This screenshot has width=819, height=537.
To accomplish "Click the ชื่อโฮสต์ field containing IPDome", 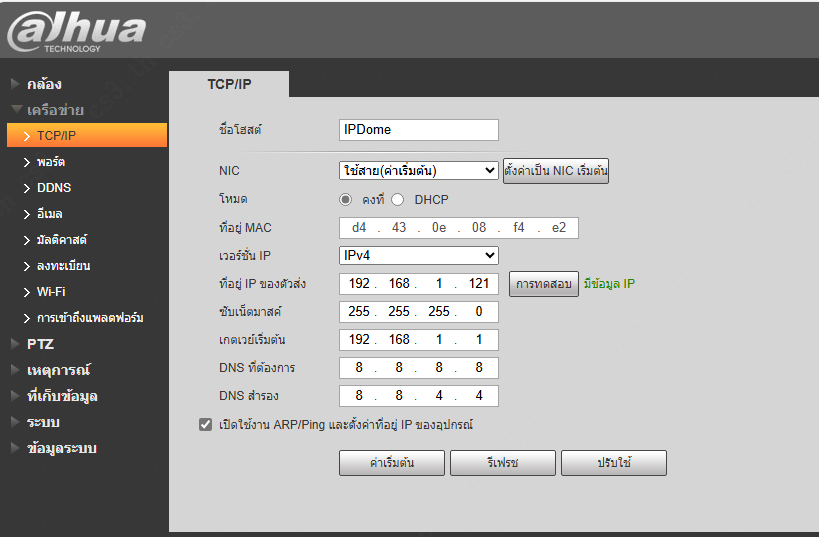I will [418, 130].
